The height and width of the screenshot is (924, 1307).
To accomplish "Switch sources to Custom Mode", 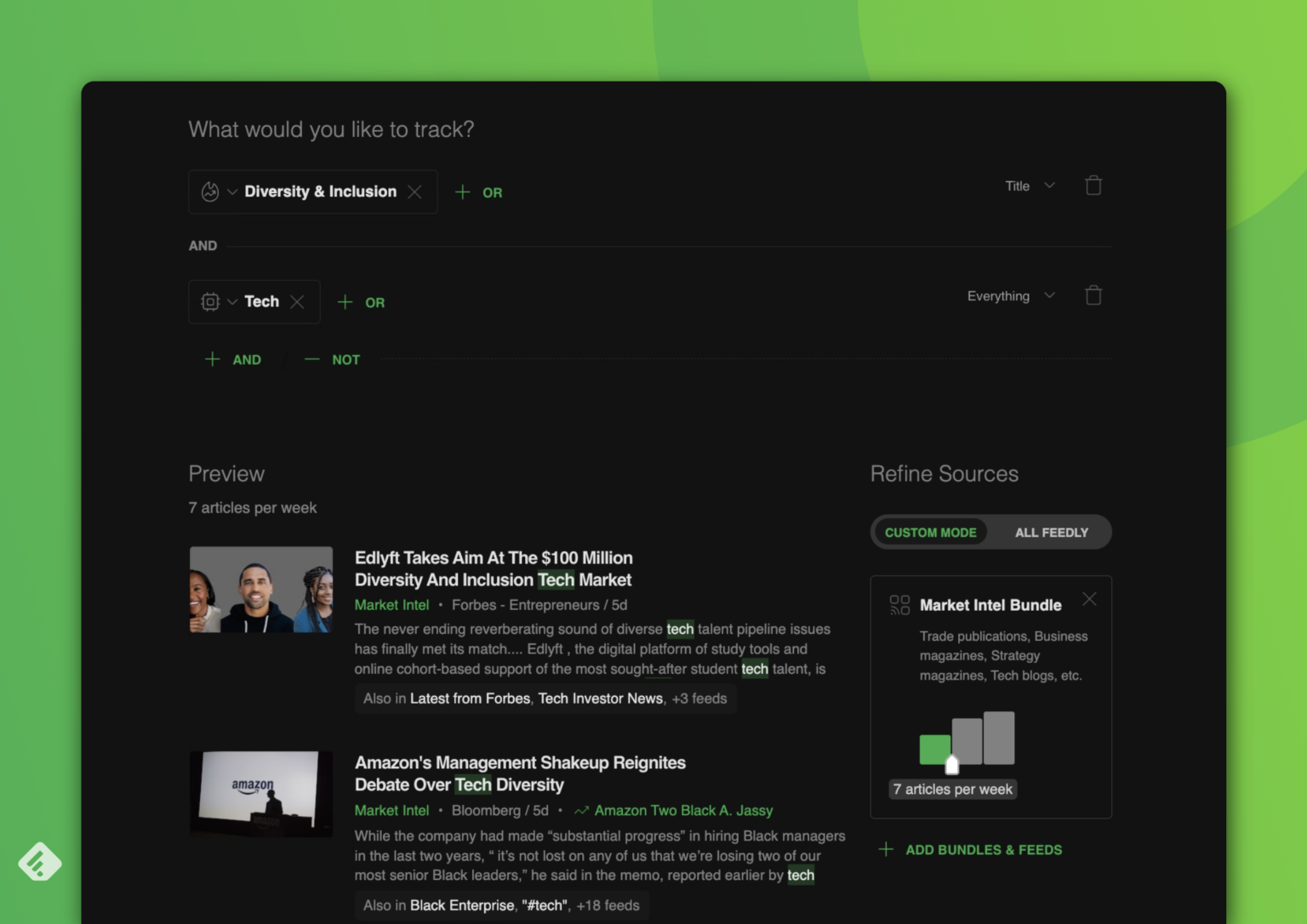I will 930,533.
